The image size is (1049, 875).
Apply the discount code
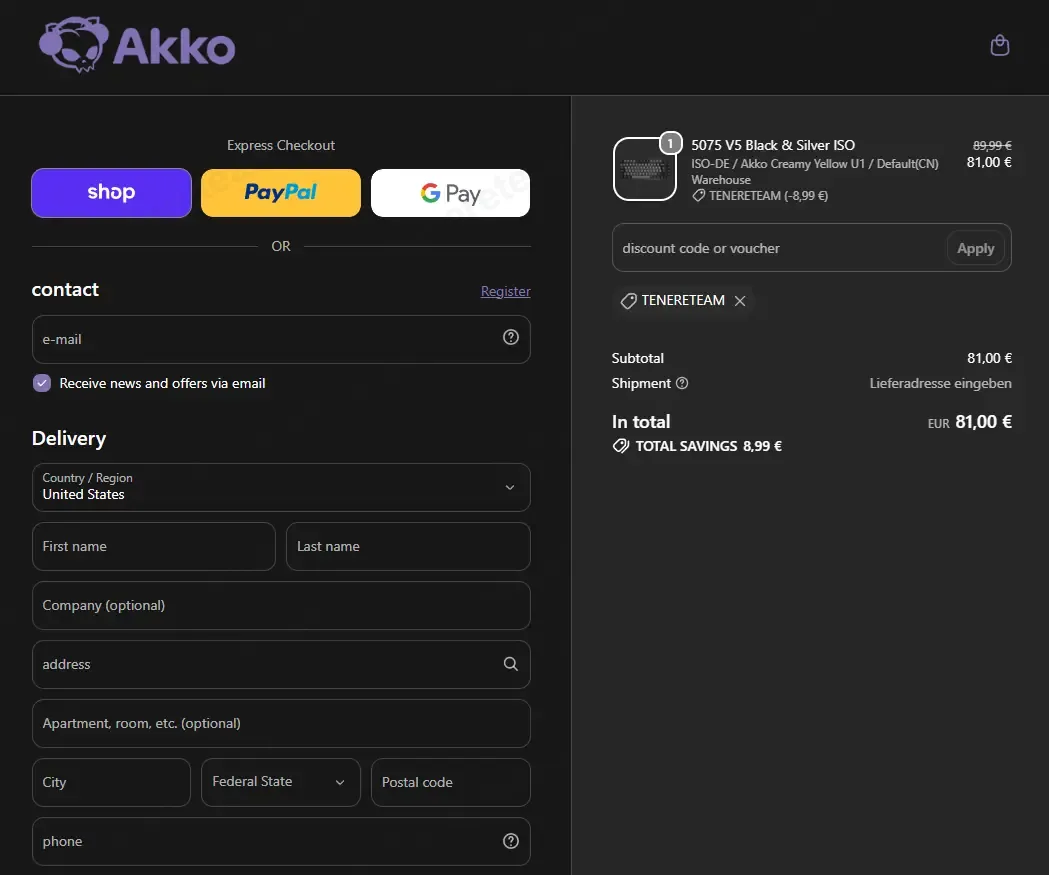click(x=975, y=248)
